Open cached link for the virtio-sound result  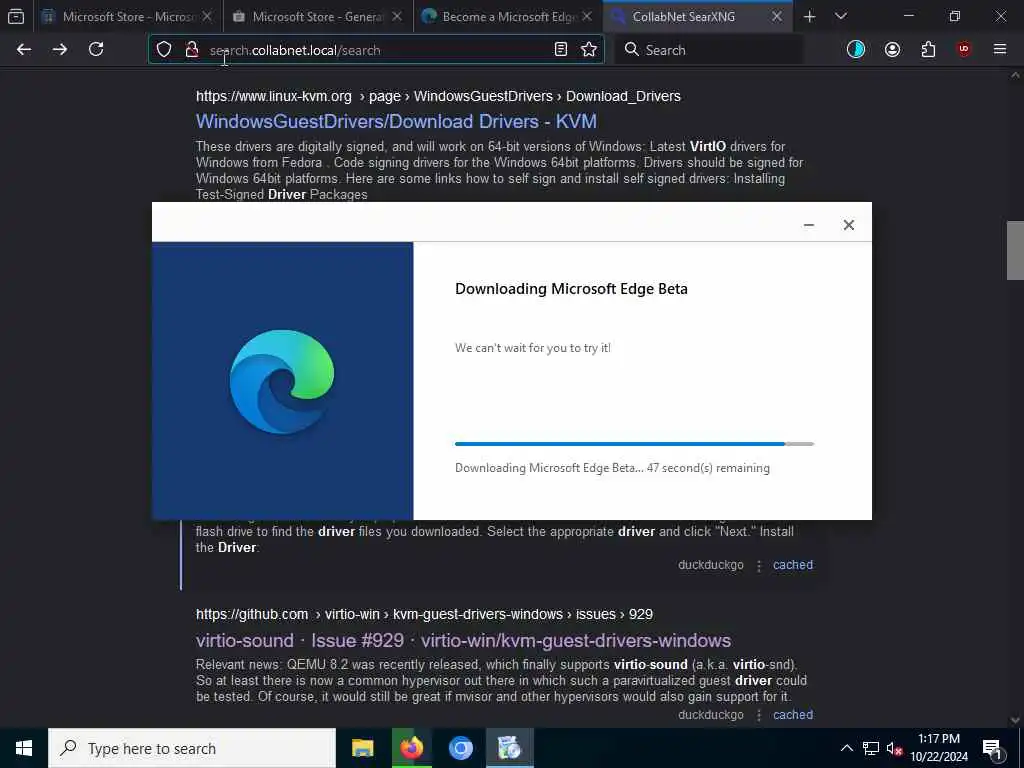pyautogui.click(x=793, y=714)
